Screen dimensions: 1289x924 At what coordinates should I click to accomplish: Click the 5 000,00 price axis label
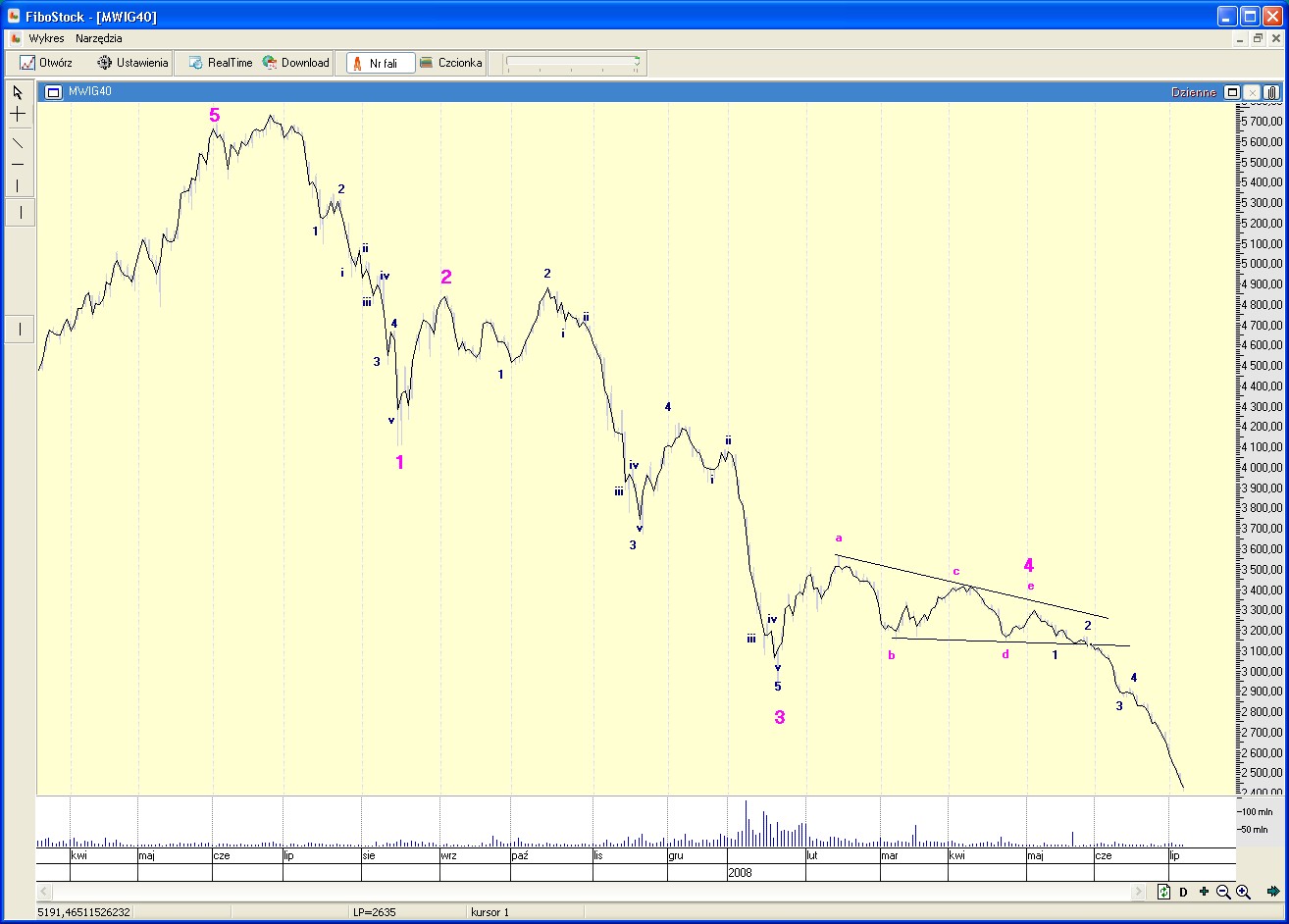click(x=1262, y=263)
